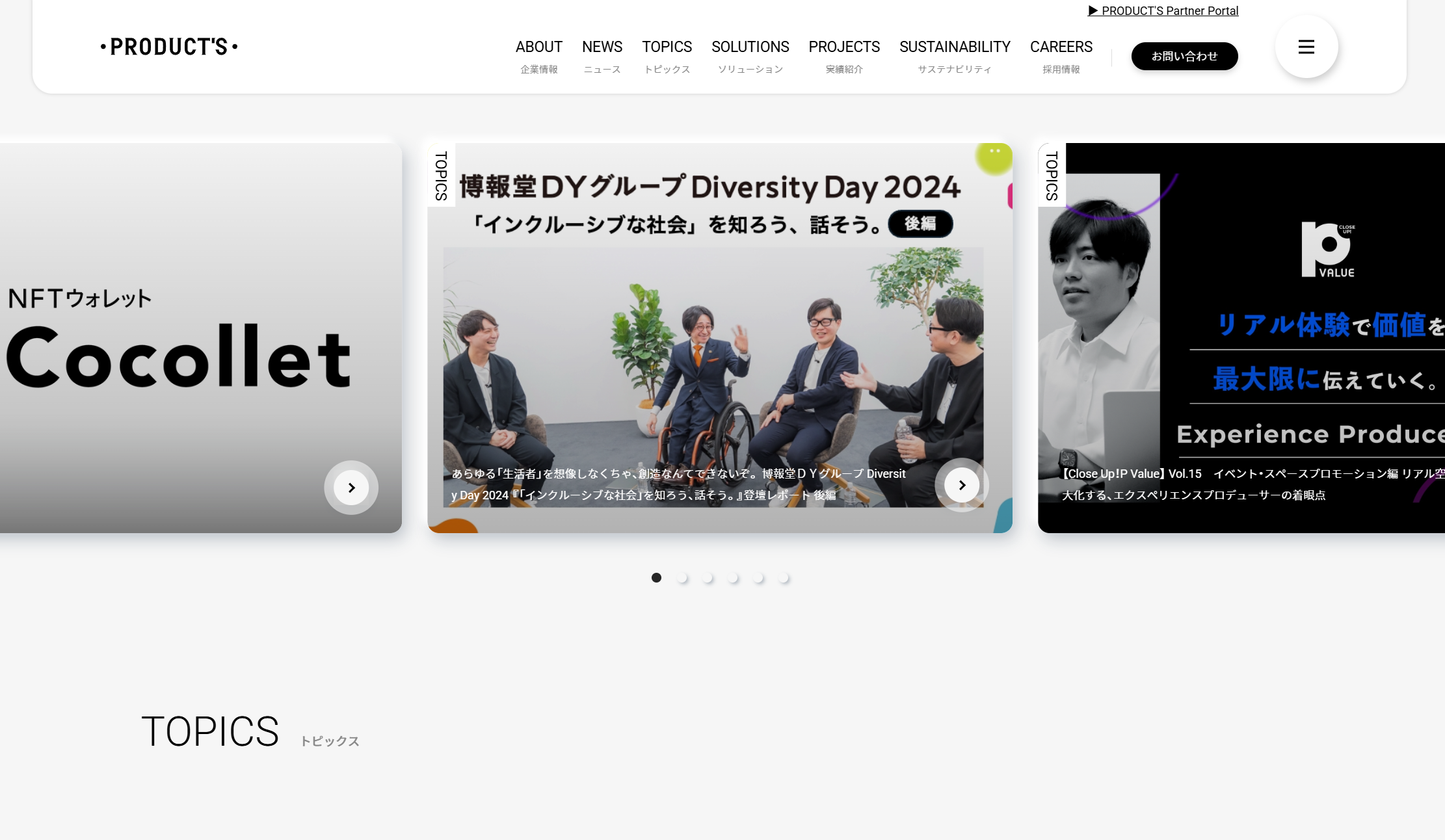Click TOPICS tag on P Value slide
1445x840 pixels.
[x=1052, y=176]
